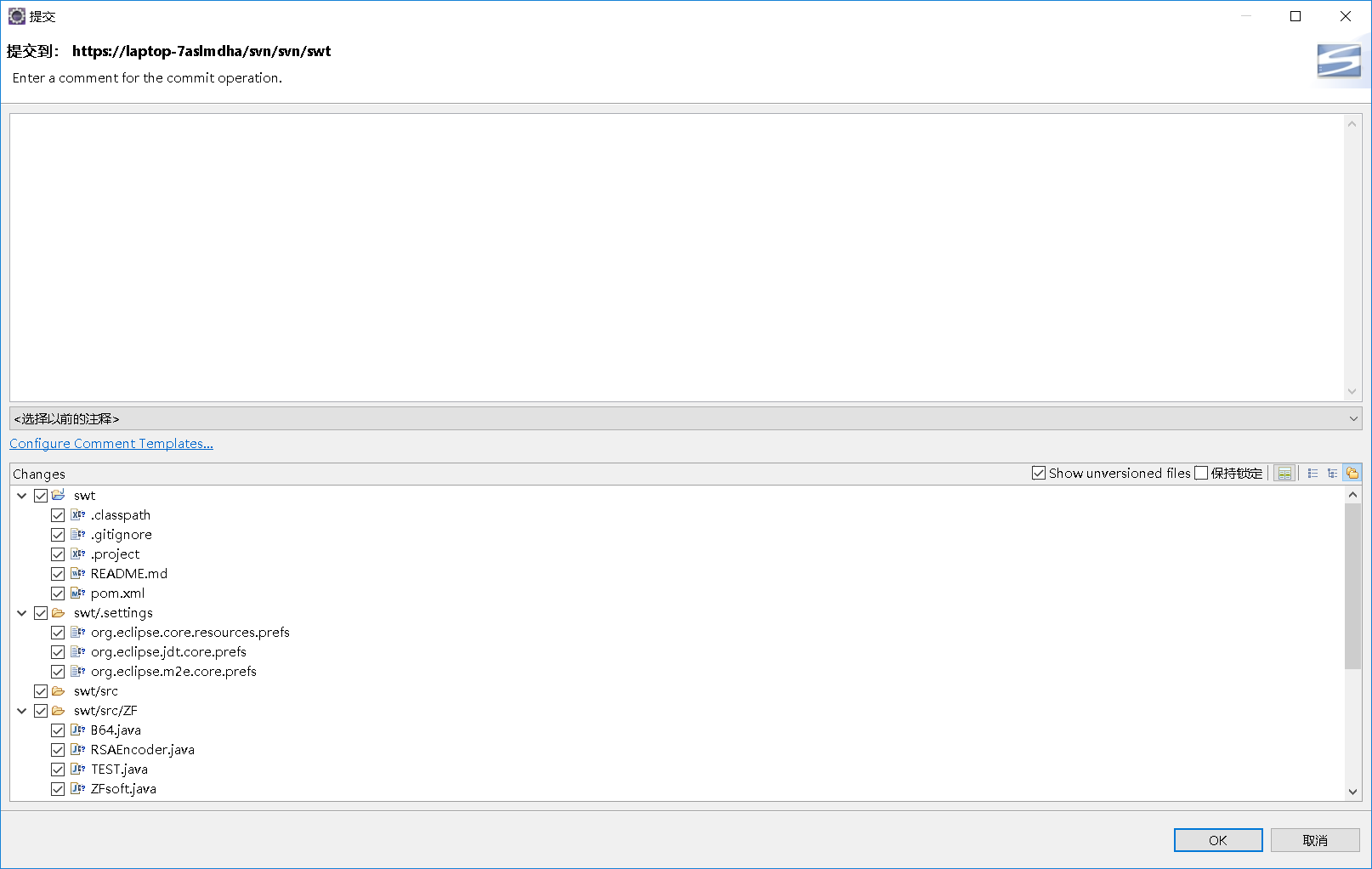This screenshot has height=869, width=1372.
Task: Toggle the compress folders icon
Action: point(1352,473)
